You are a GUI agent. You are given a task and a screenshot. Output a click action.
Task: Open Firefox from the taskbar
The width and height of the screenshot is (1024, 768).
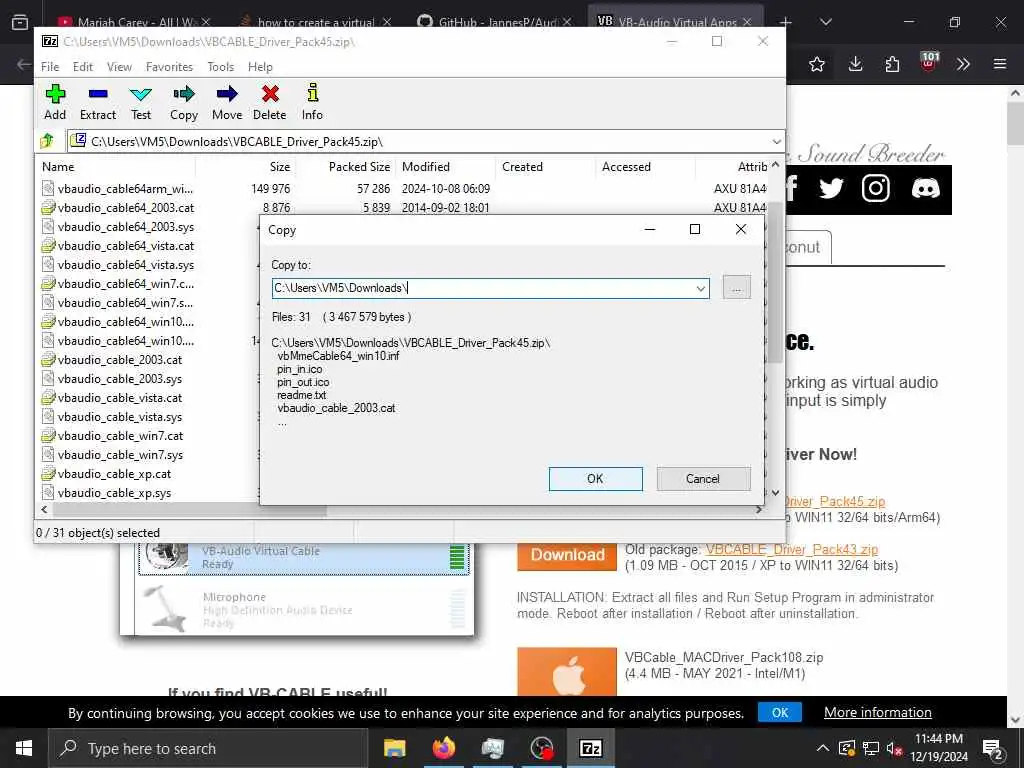443,748
